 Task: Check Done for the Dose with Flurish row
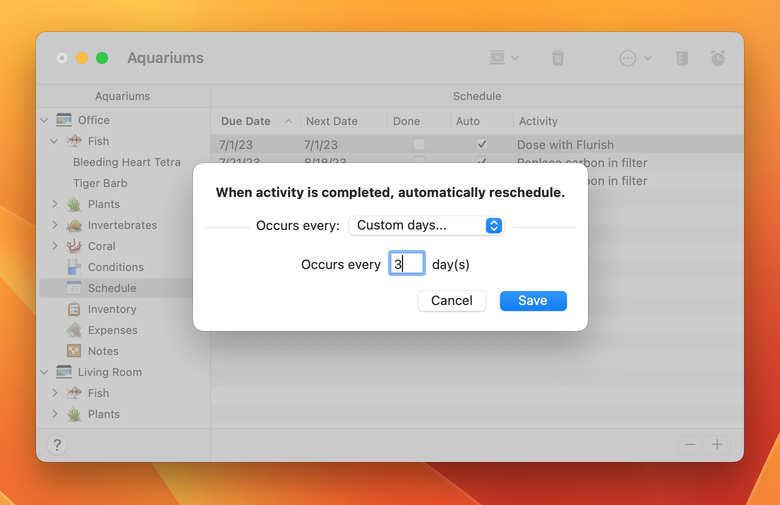[418, 145]
